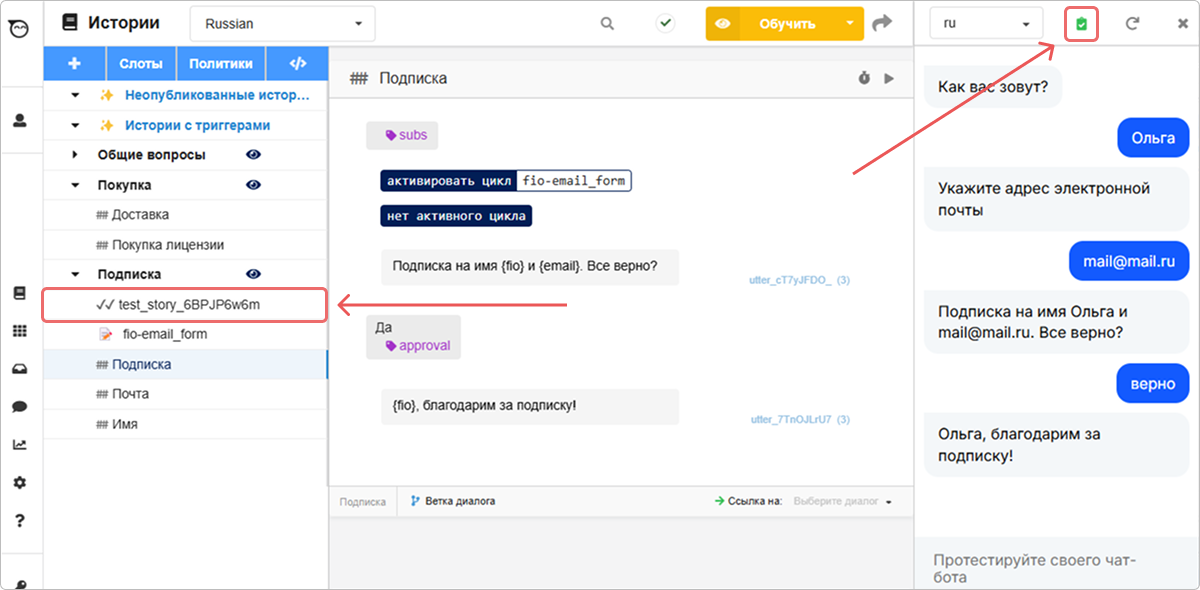Restart the chat with the refresh icon

pos(1133,22)
